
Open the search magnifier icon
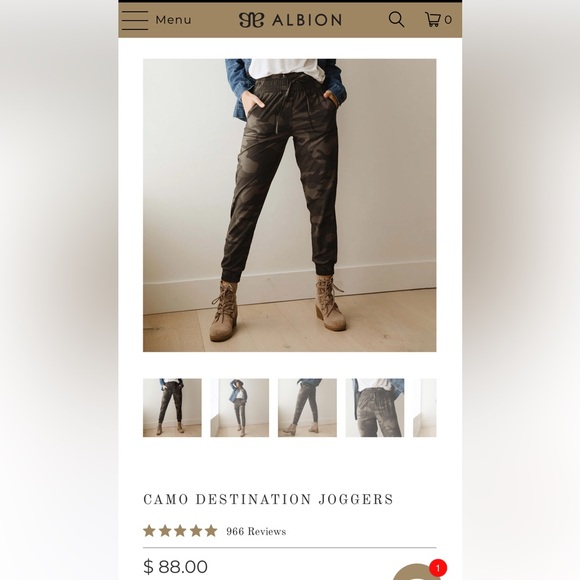(396, 20)
